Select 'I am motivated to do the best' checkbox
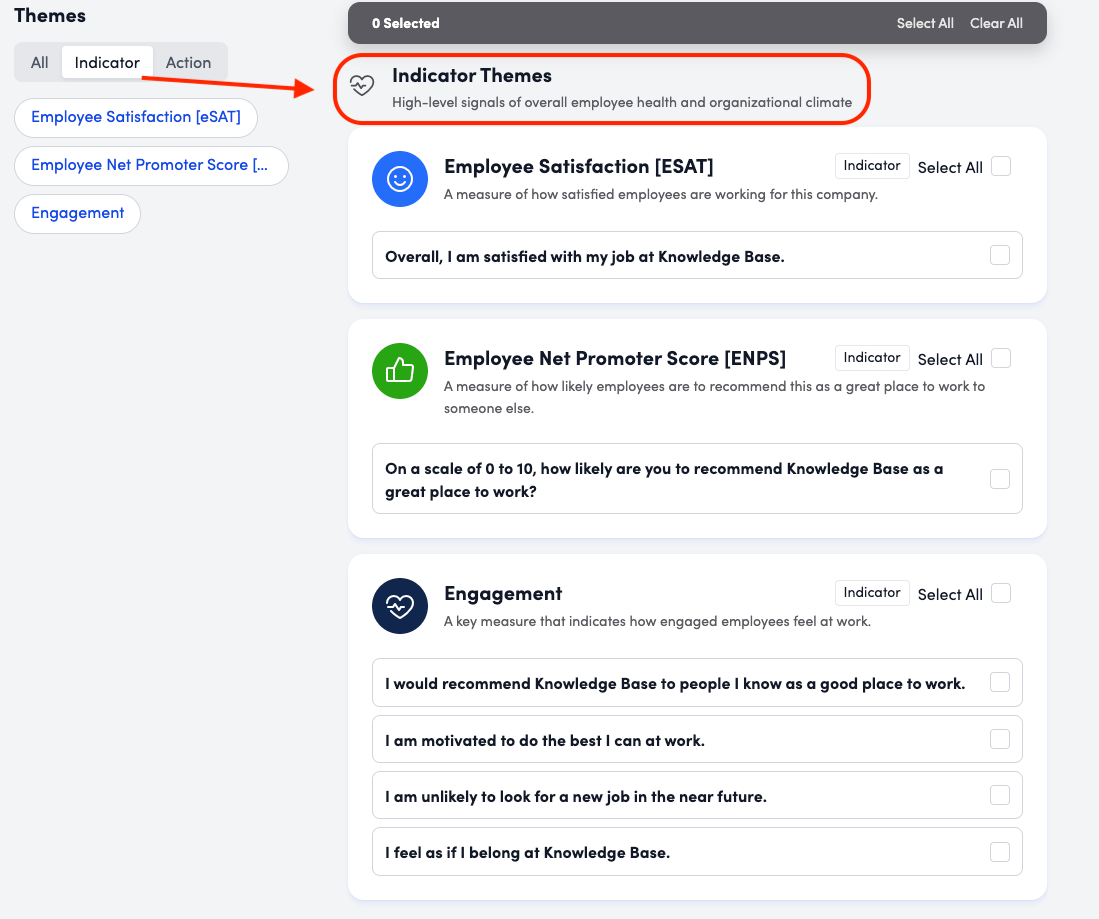This screenshot has height=919, width=1099. point(999,740)
